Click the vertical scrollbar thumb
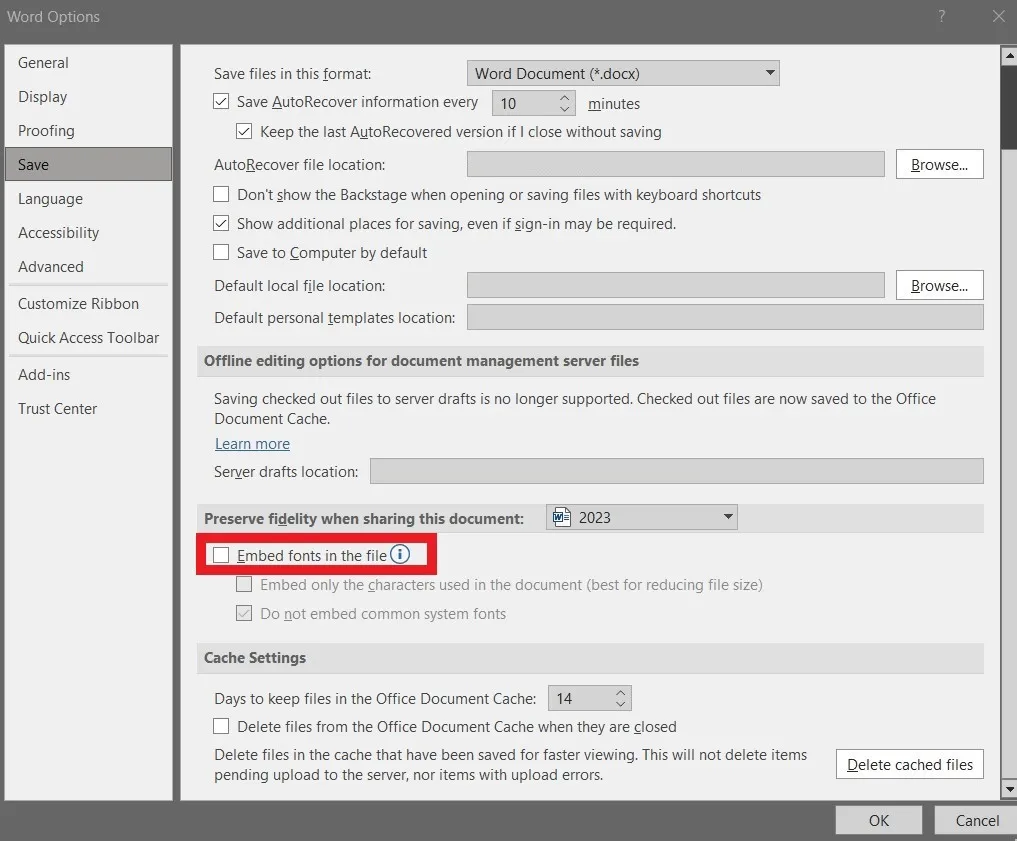The width and height of the screenshot is (1017, 841). click(1009, 107)
